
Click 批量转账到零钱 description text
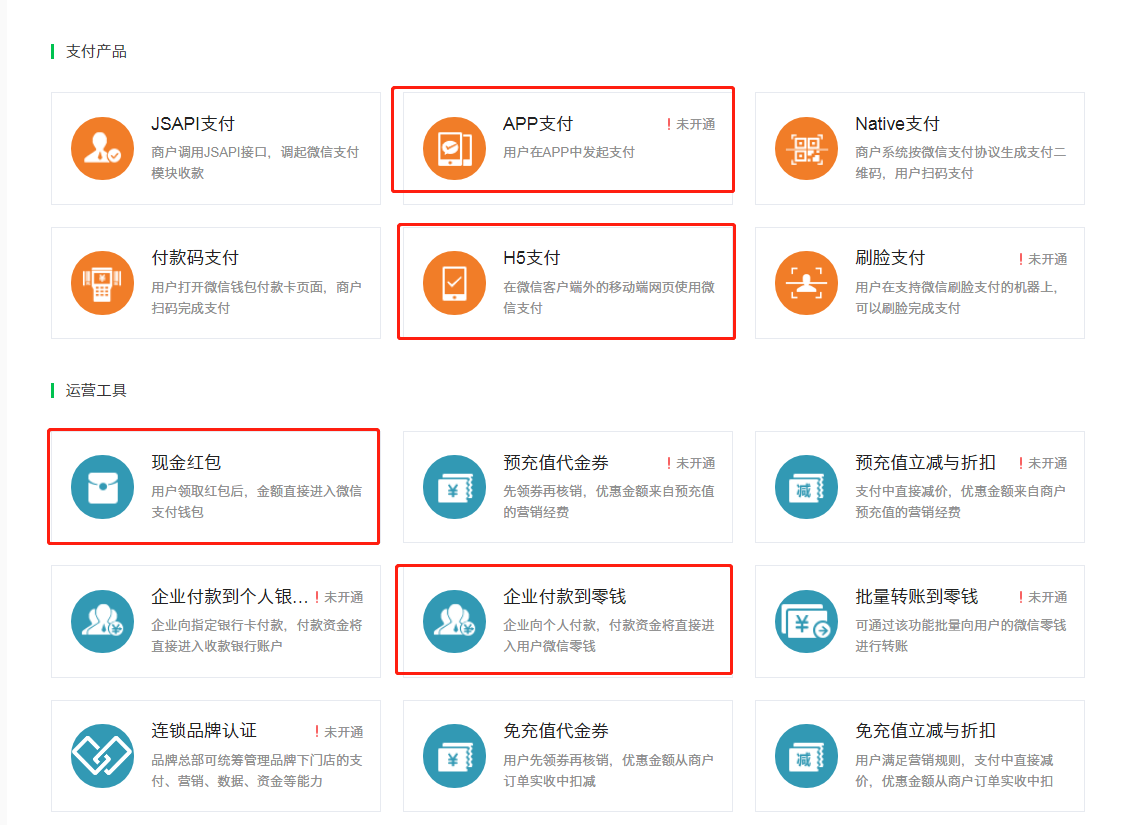[x=960, y=635]
